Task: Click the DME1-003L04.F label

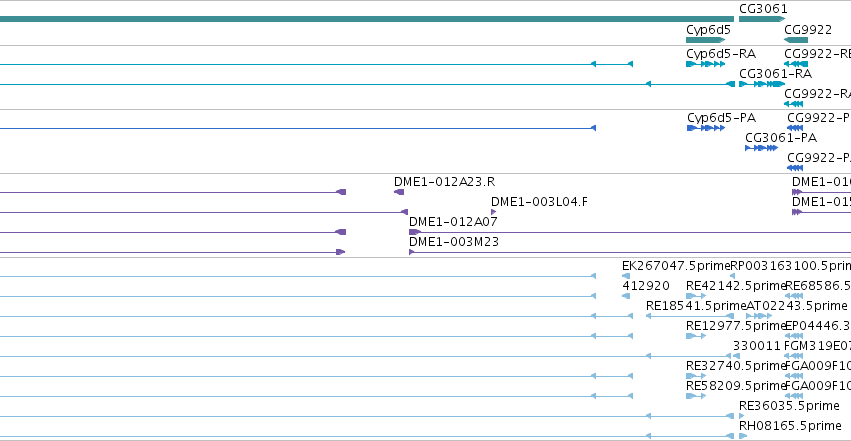Action: 539,202
